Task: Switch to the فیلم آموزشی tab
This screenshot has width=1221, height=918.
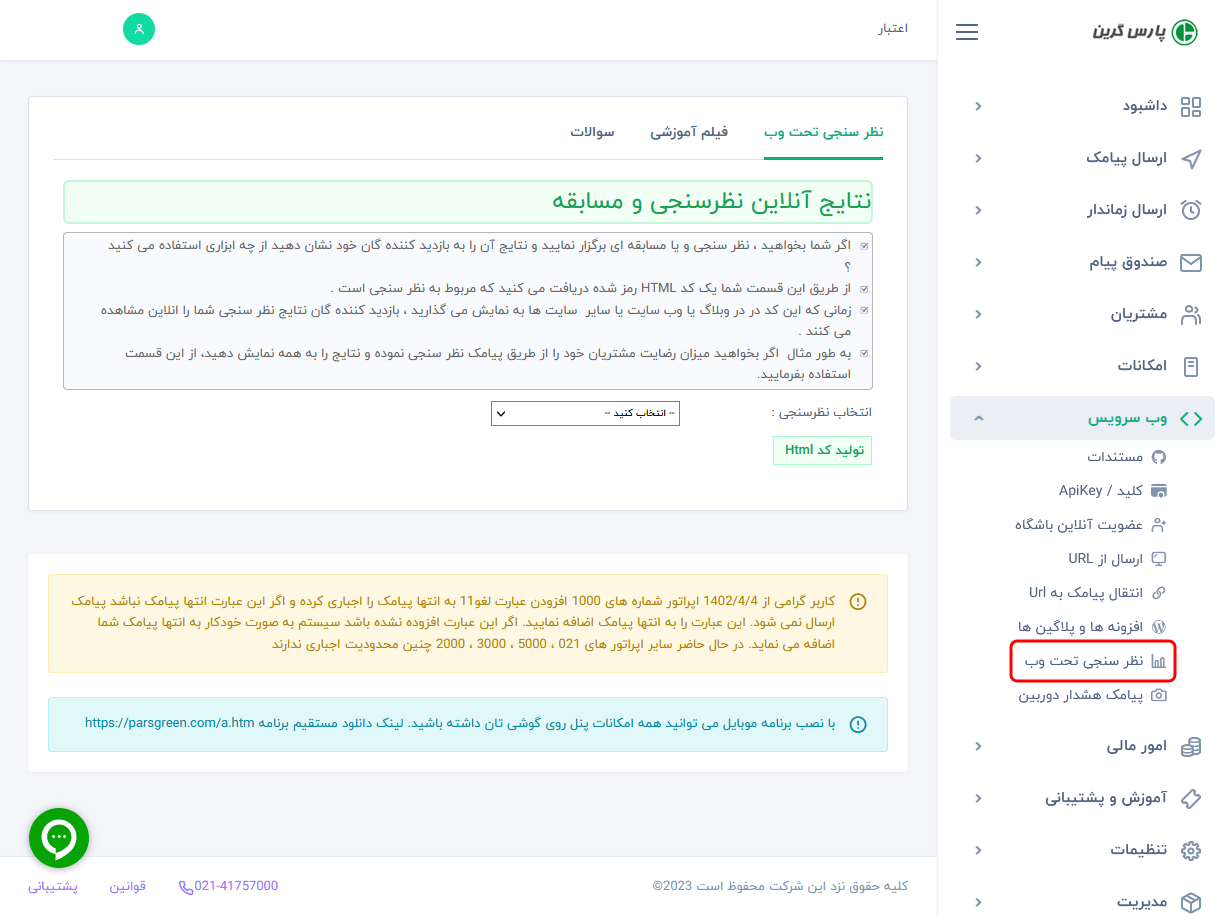Action: 688,131
